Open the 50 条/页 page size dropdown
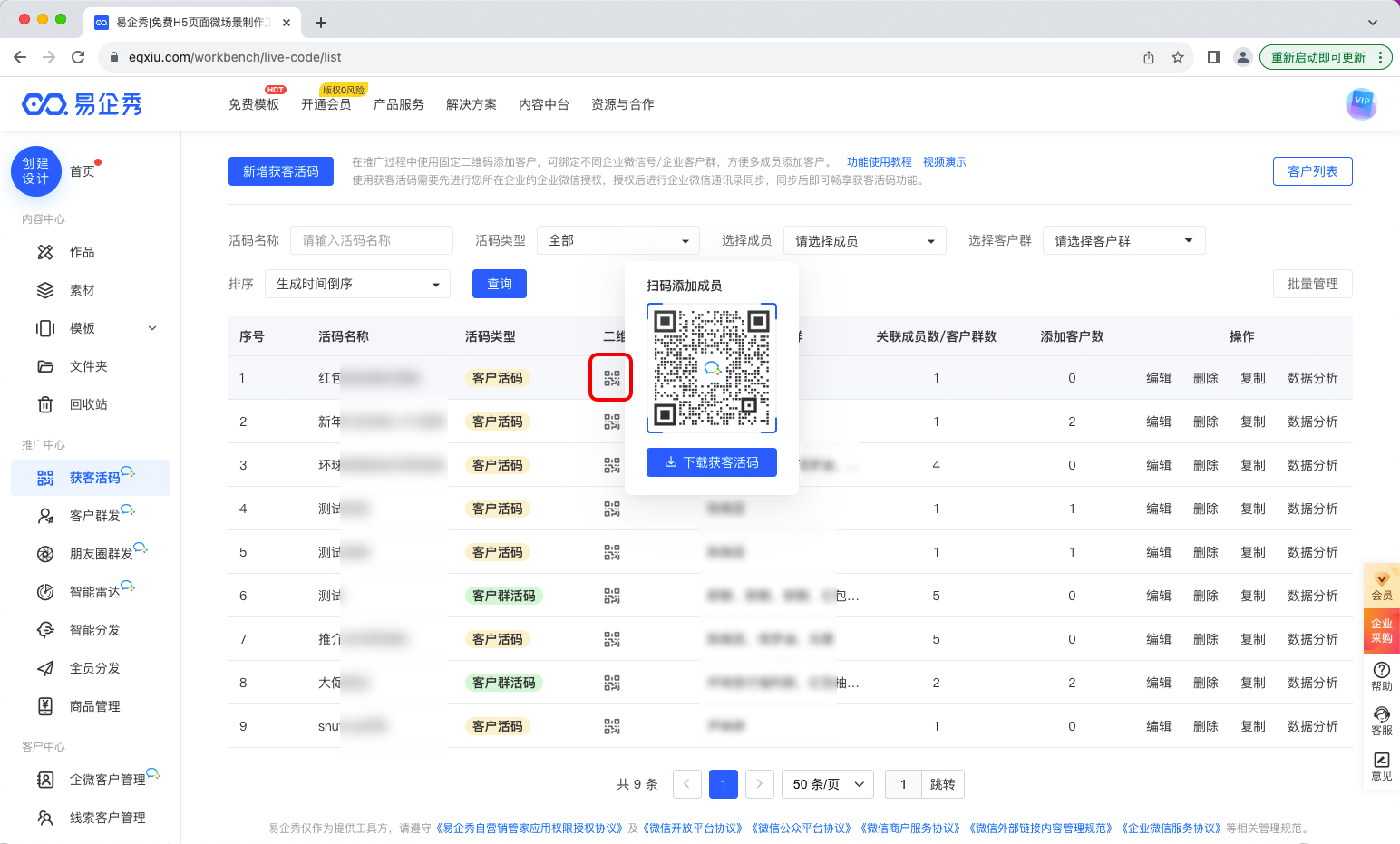 pyautogui.click(x=828, y=784)
